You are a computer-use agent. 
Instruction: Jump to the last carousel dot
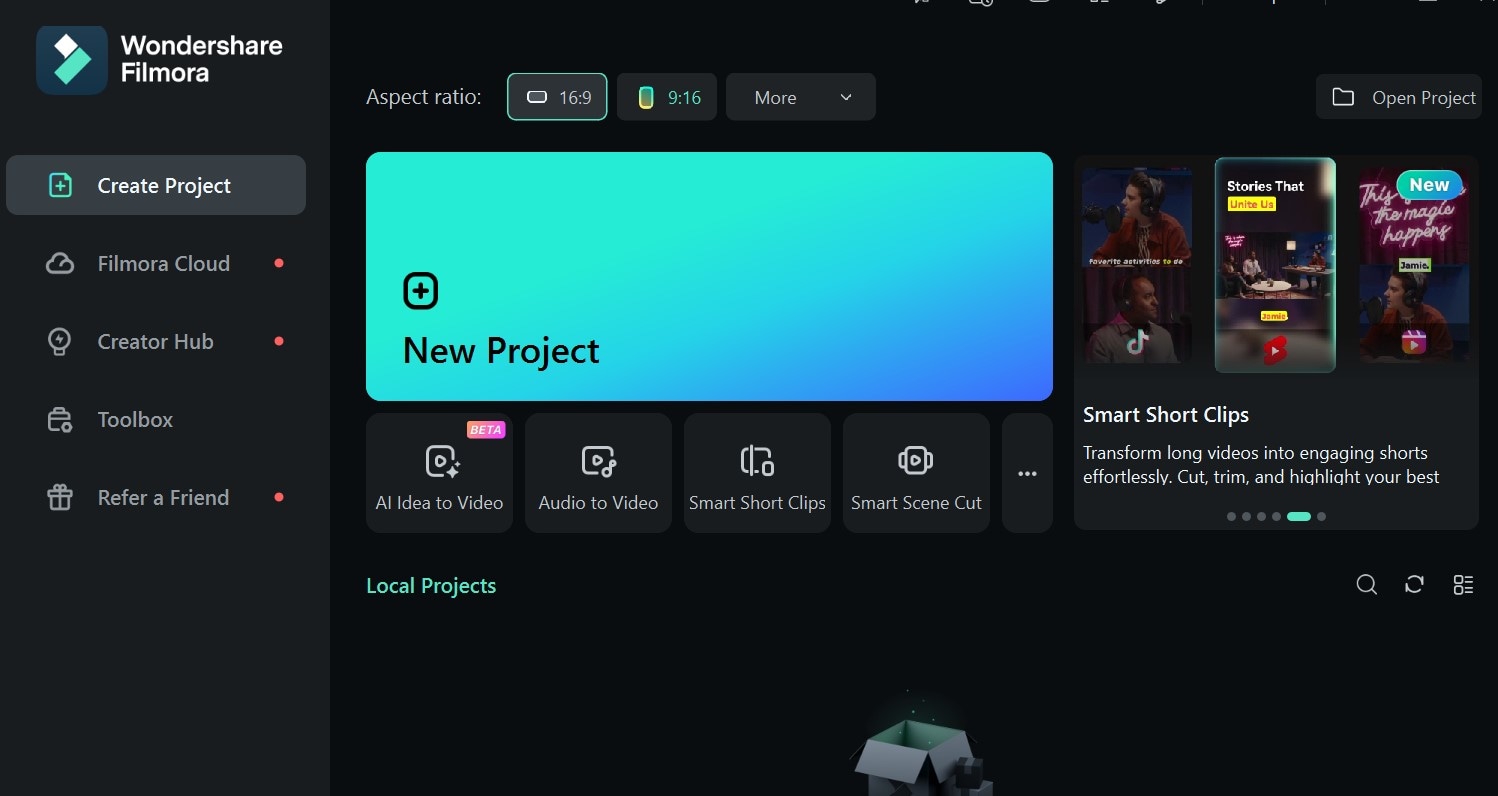pos(1321,517)
